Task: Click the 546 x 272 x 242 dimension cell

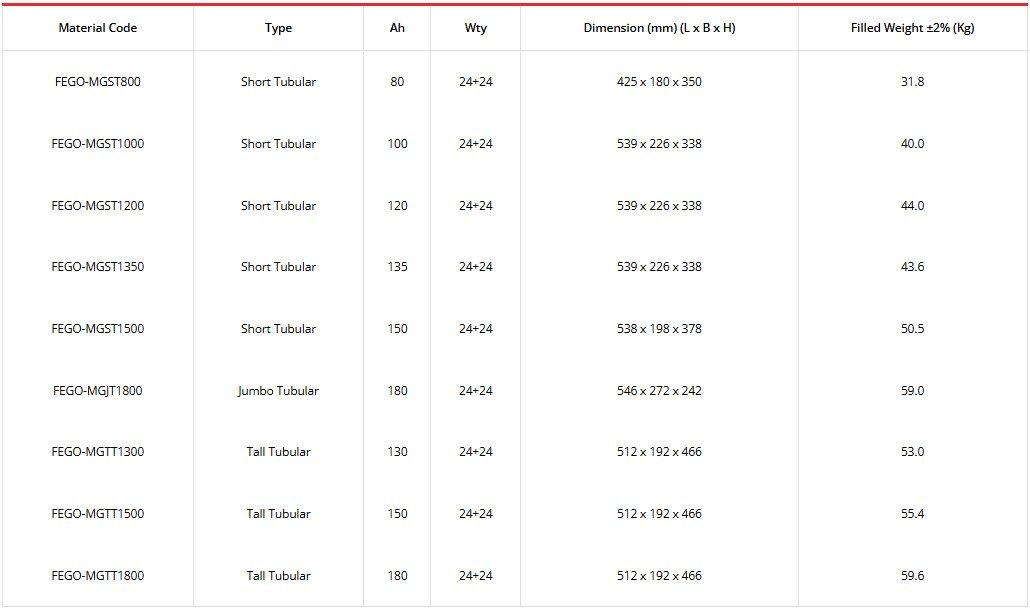Action: coord(659,391)
